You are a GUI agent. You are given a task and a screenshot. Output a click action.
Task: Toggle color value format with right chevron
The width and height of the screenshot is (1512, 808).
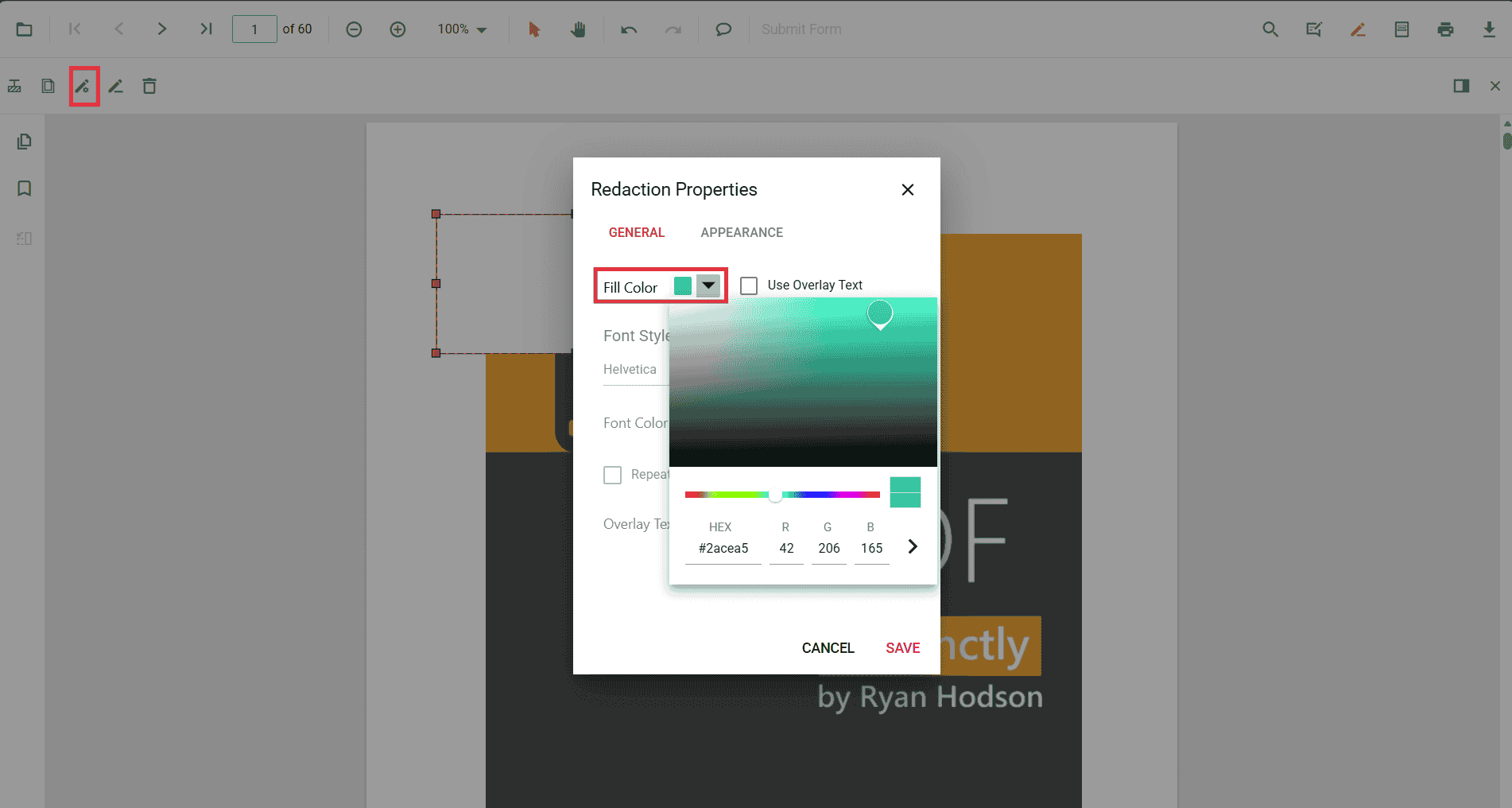click(913, 546)
